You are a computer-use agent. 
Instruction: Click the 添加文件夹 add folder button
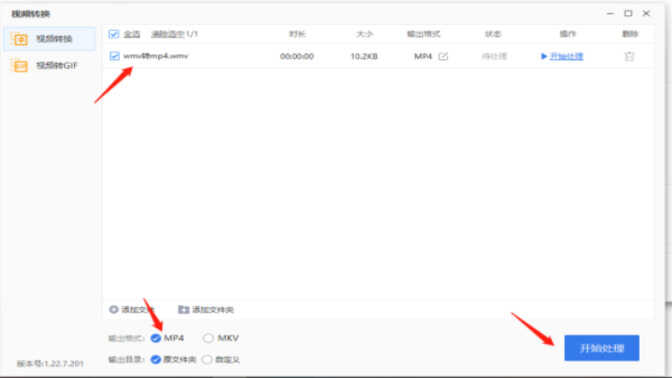pos(206,309)
